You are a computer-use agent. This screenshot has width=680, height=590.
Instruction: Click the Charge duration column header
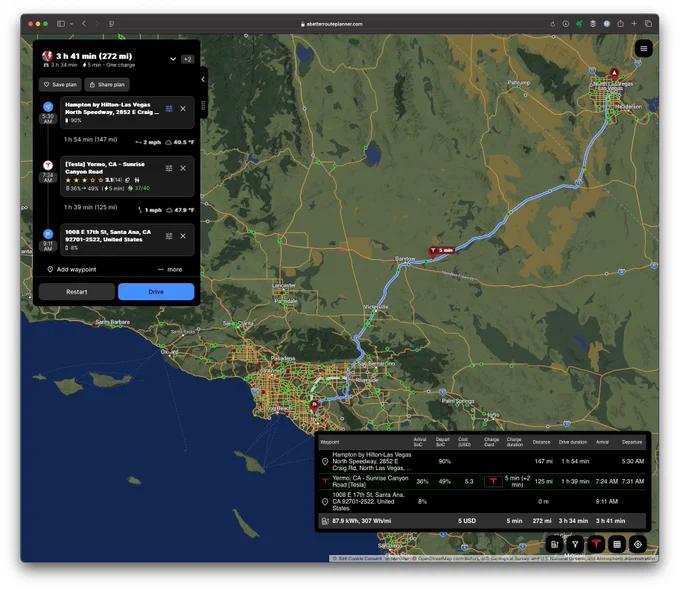[514, 442]
